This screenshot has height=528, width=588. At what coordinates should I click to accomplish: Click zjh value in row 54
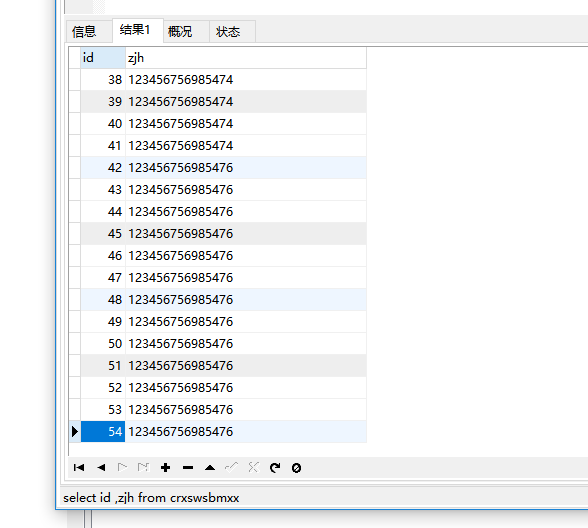click(x=246, y=432)
